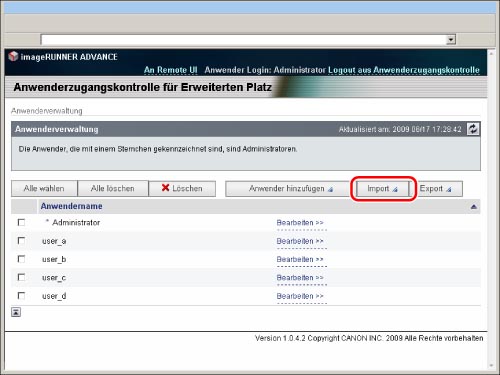Image resolution: width=500 pixels, height=375 pixels.
Task: Click the Bearbeiten link for user_b
Action: pyautogui.click(x=300, y=259)
